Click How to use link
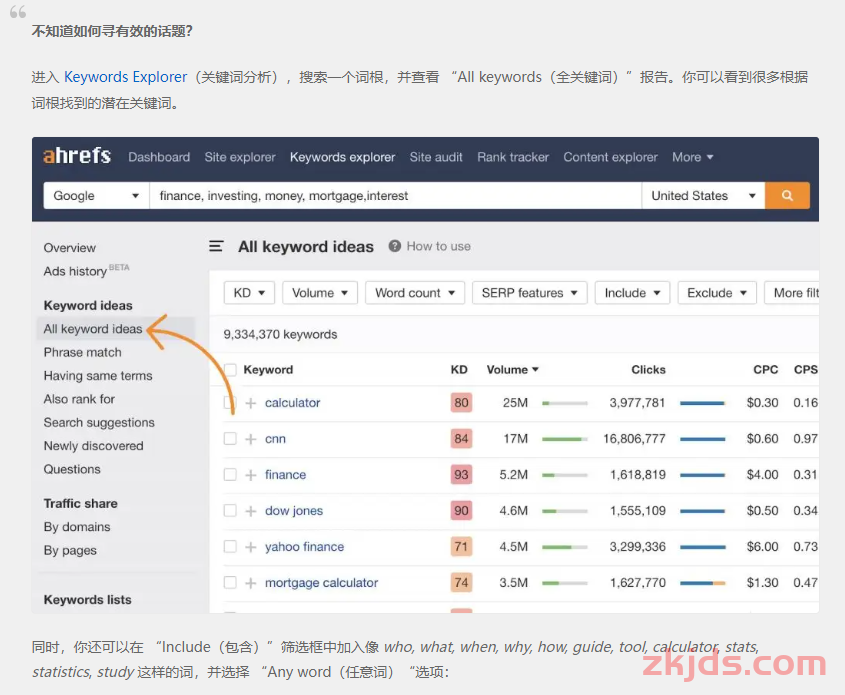This screenshot has height=695, width=845. coord(439,246)
